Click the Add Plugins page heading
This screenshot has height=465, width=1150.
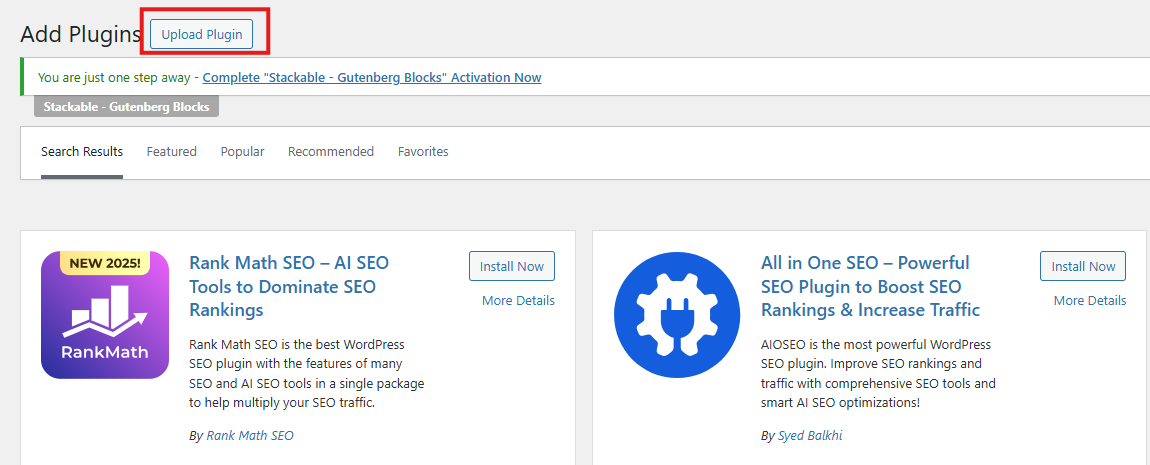[x=81, y=34]
